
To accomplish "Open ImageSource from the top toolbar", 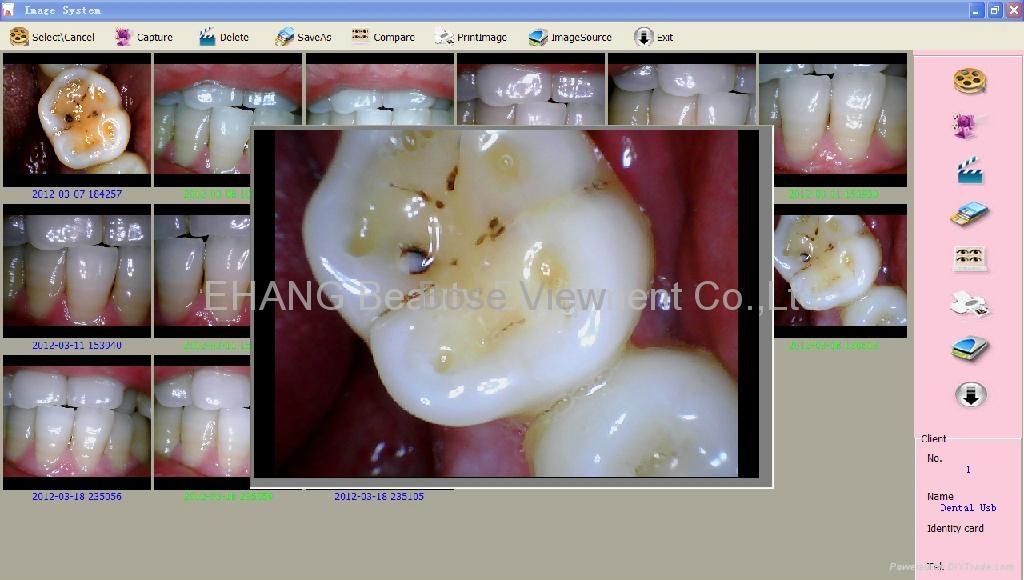I will coord(570,37).
